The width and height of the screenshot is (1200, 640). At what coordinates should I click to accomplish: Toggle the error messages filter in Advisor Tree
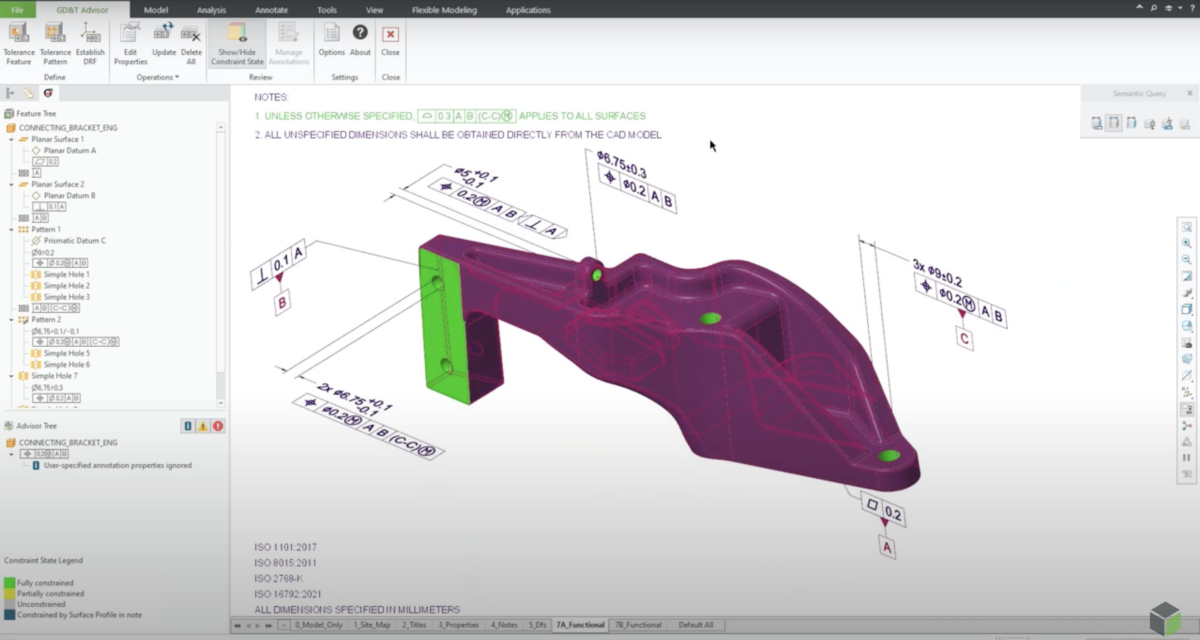[x=218, y=426]
